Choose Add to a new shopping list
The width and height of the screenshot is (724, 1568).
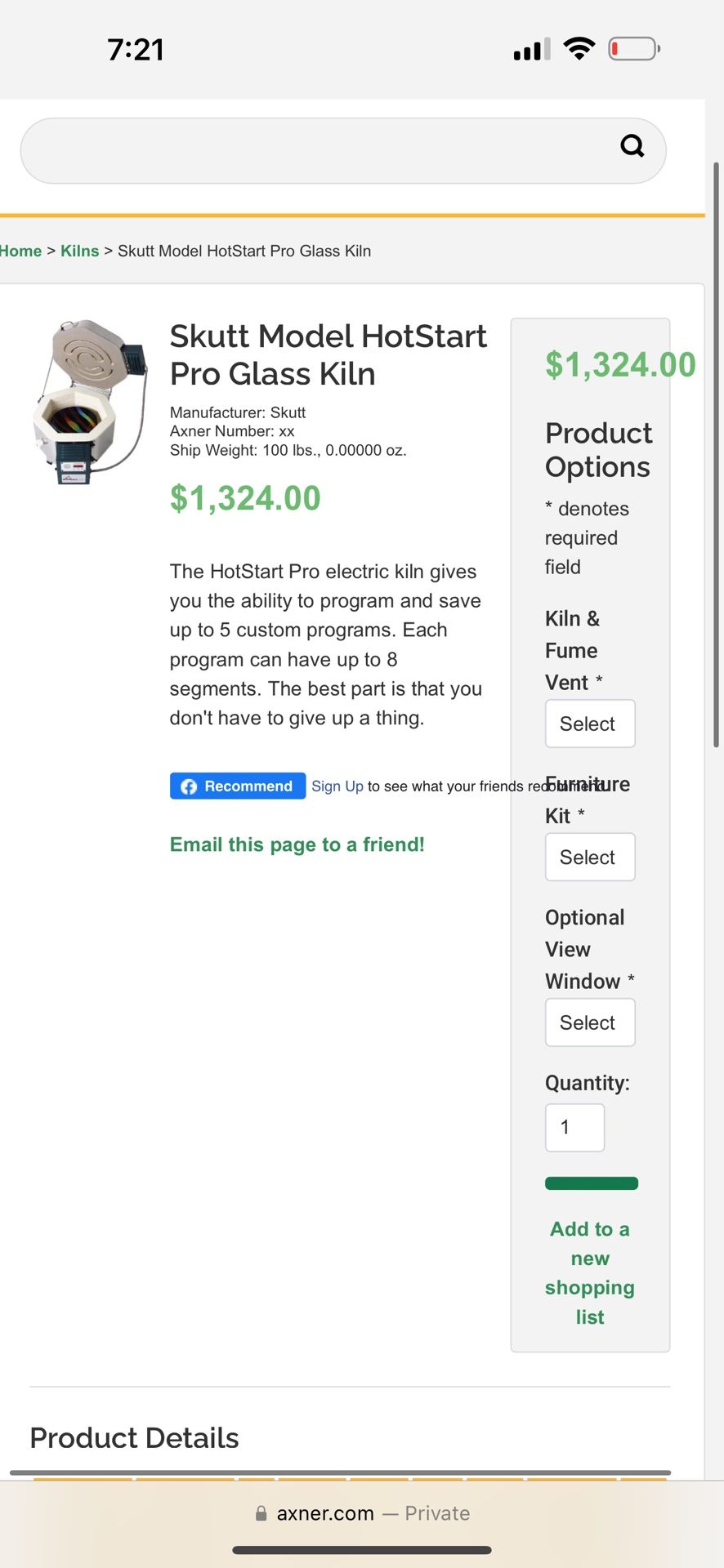point(590,1272)
